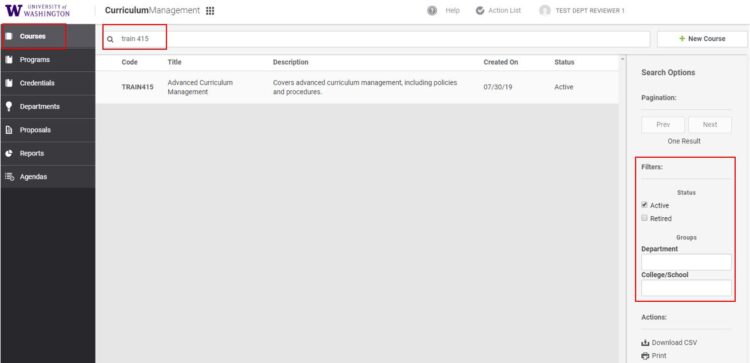The image size is (750, 363).
Task: Click the New Course button
Action: pos(702,39)
